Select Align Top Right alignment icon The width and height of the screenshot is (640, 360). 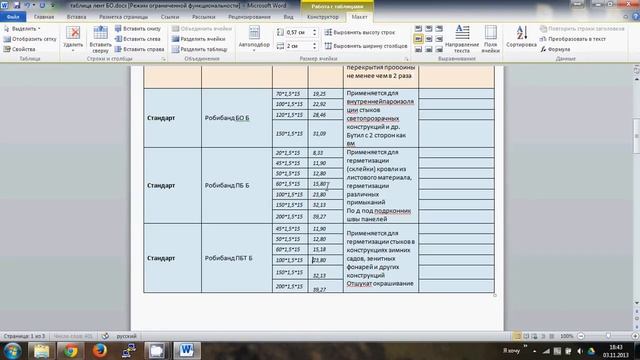[x=439, y=29]
